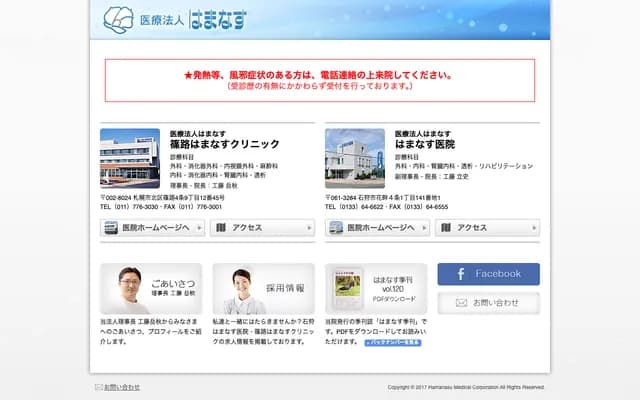Click the お問い合わせ contact button on right
This screenshot has height=400, width=640.
coord(488,302)
